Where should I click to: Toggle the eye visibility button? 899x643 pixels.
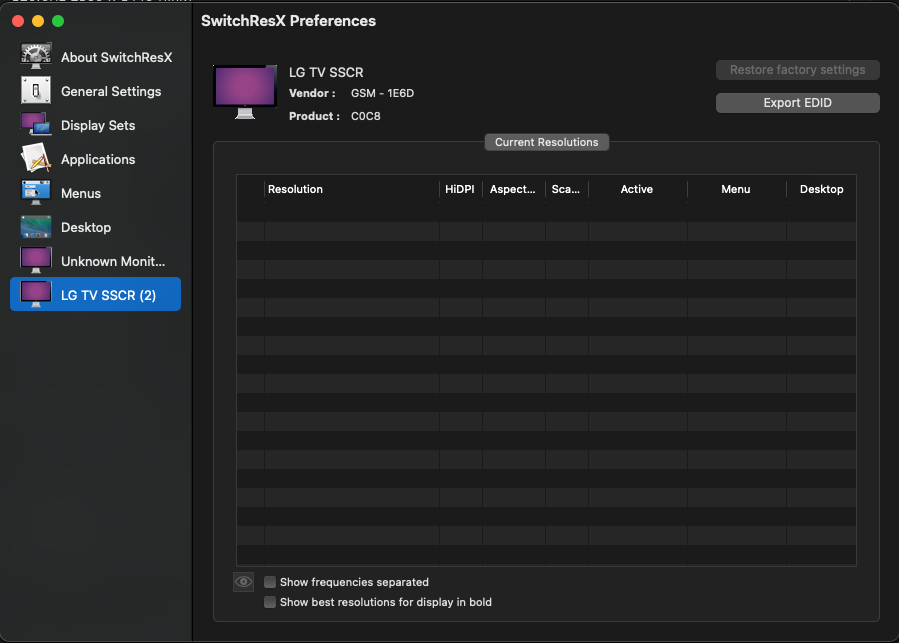pyautogui.click(x=243, y=582)
